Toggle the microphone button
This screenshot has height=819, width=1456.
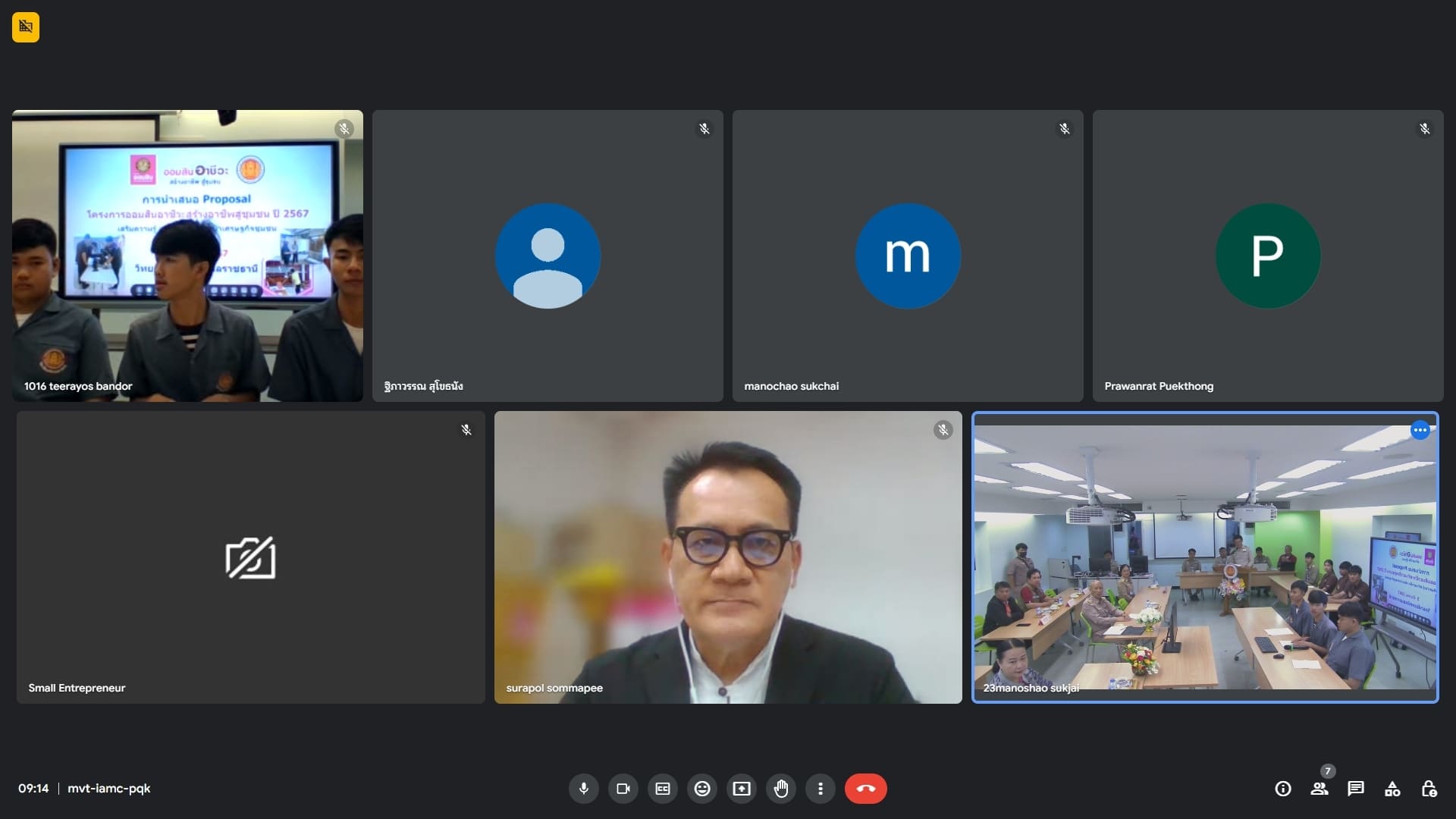(583, 789)
